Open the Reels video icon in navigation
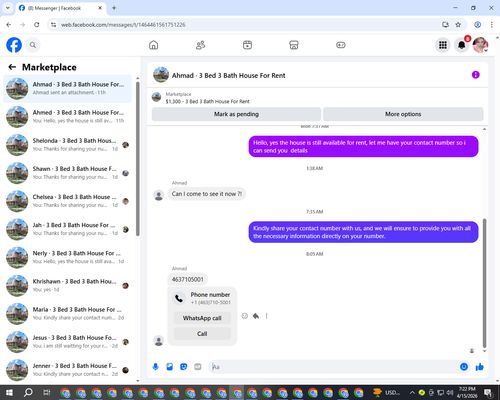The height and width of the screenshot is (400, 500). coord(247,45)
